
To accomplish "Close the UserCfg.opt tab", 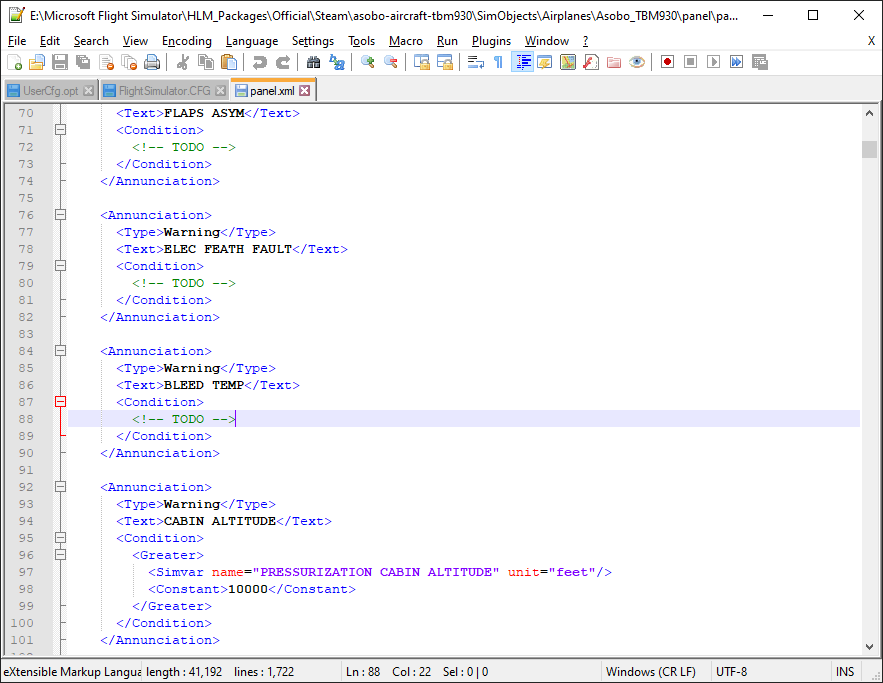I will (x=88, y=90).
